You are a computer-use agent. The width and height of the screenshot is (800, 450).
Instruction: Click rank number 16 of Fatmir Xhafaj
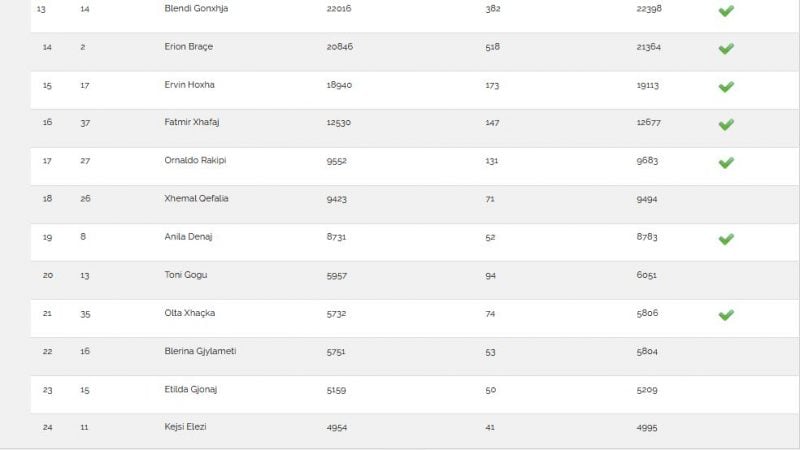click(47, 122)
